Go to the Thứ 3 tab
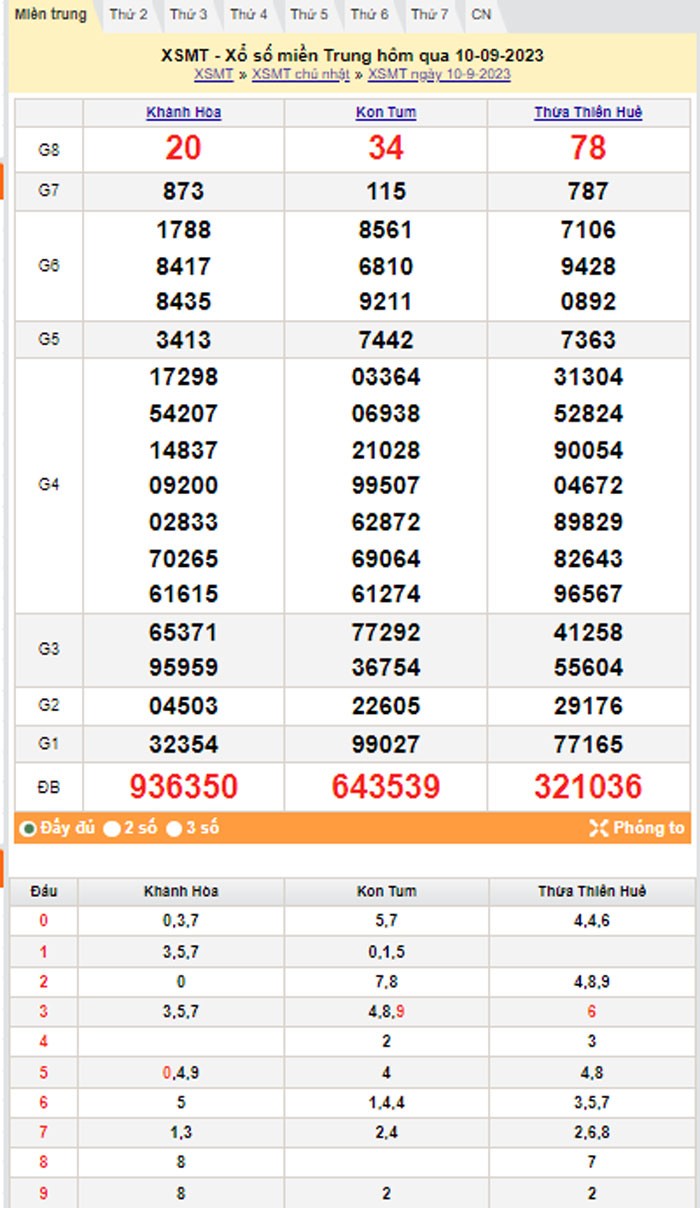Image resolution: width=700 pixels, height=1208 pixels. pos(188,15)
